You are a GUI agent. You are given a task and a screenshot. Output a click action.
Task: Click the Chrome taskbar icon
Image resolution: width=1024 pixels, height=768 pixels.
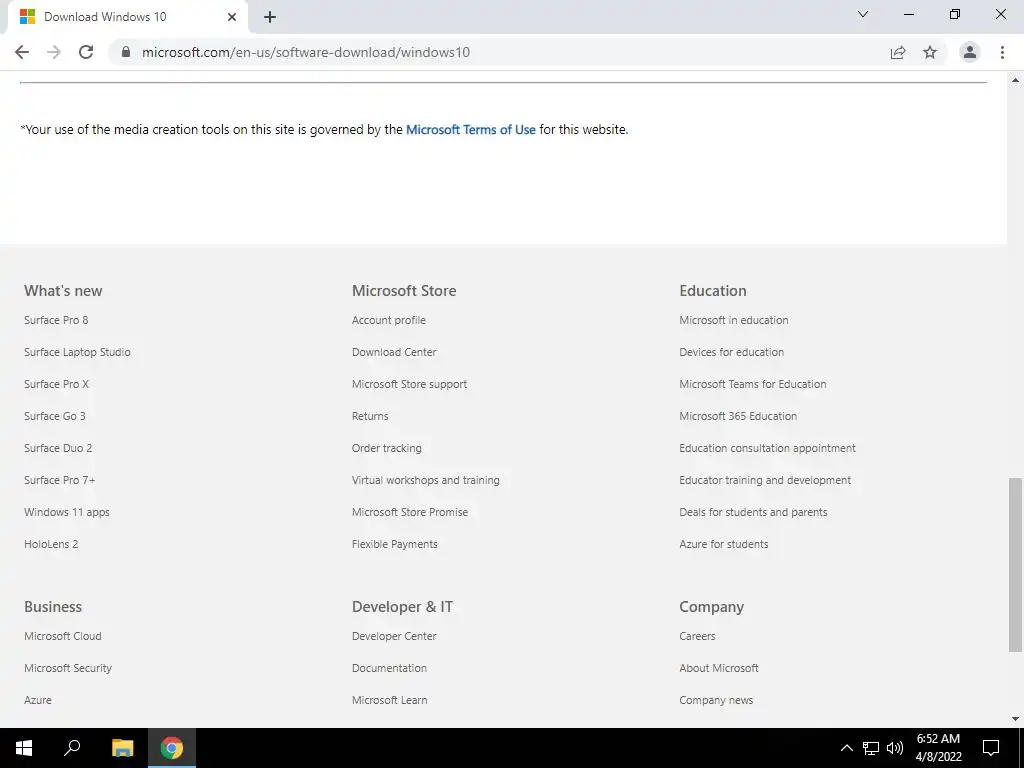(172, 748)
